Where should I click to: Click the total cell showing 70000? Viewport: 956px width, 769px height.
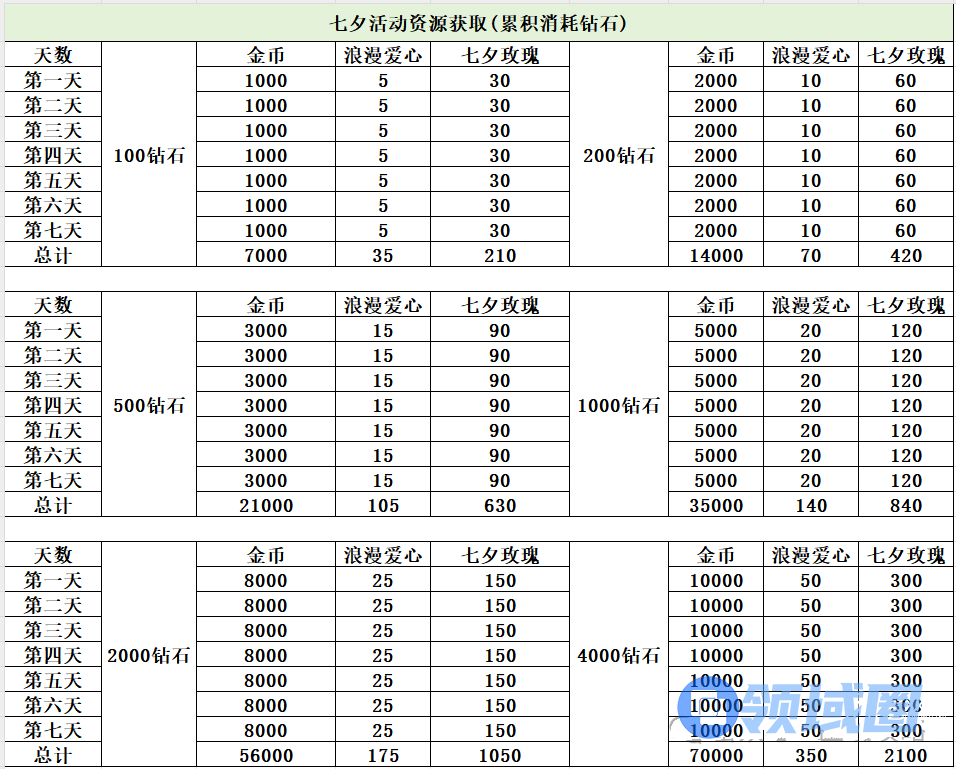[x=716, y=755]
